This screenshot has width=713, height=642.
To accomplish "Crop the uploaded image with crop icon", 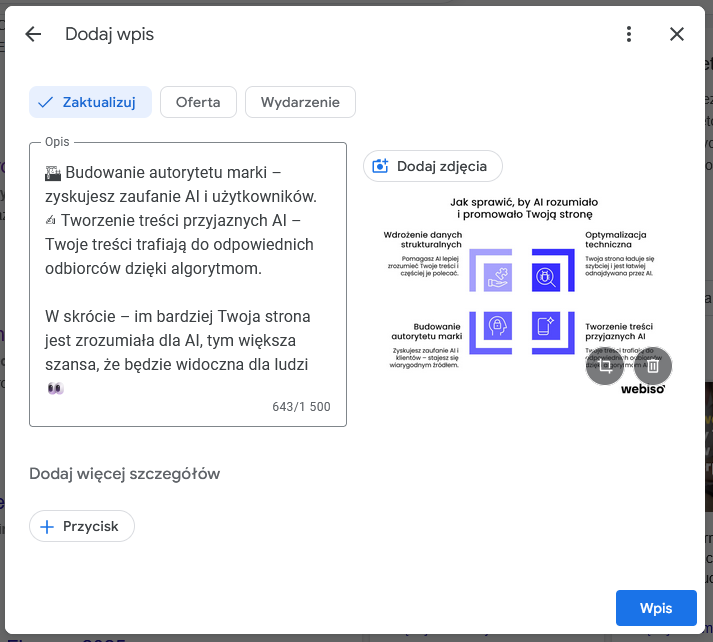I will click(605, 366).
